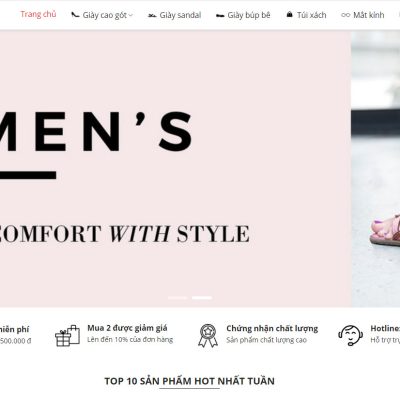Click the handbag icon beside Túi xách
The width and height of the screenshot is (400, 400).
290,15
